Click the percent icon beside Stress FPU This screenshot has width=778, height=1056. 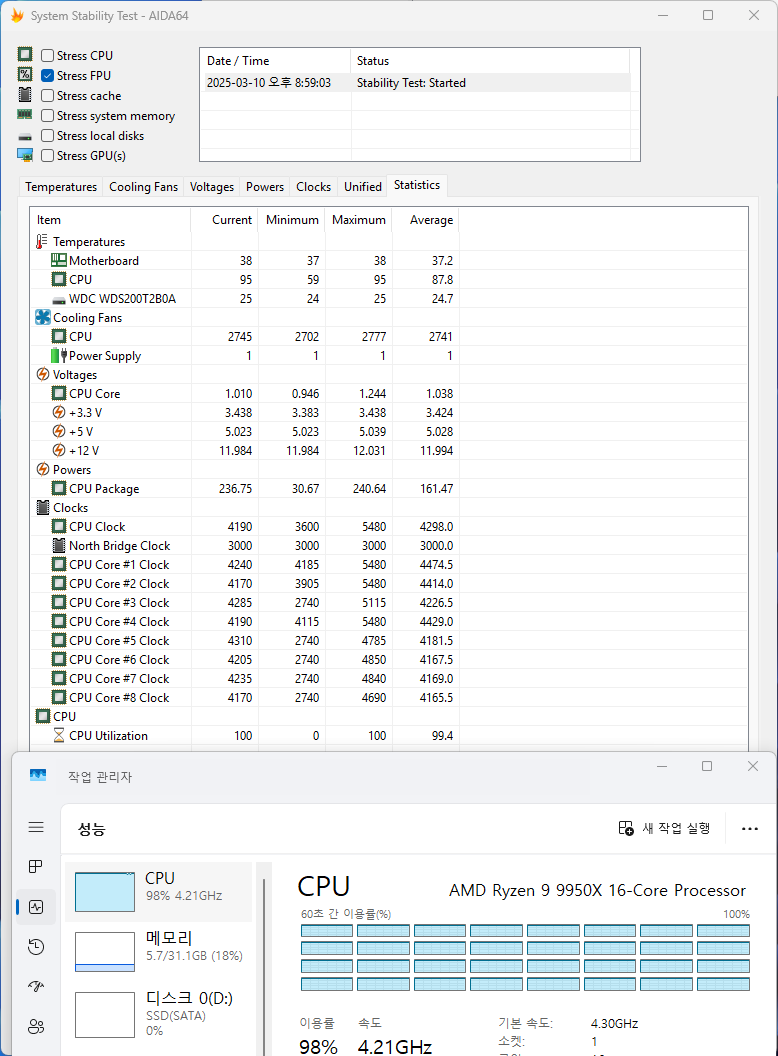pos(25,74)
